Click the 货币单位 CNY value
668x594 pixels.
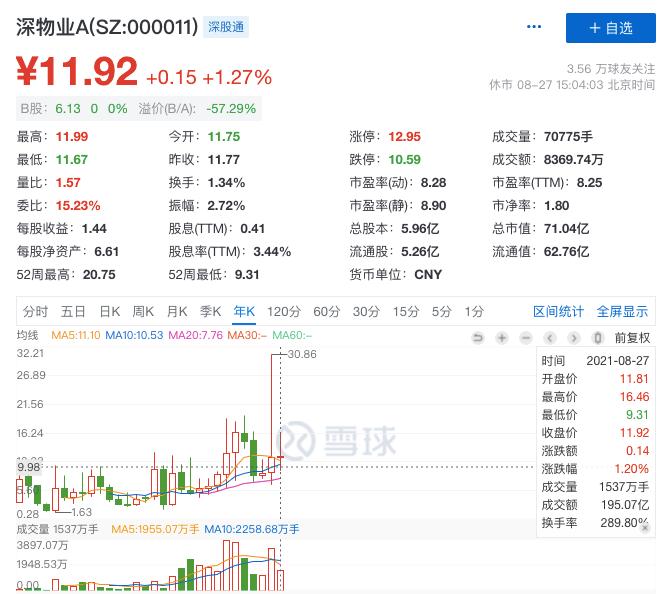(x=428, y=275)
